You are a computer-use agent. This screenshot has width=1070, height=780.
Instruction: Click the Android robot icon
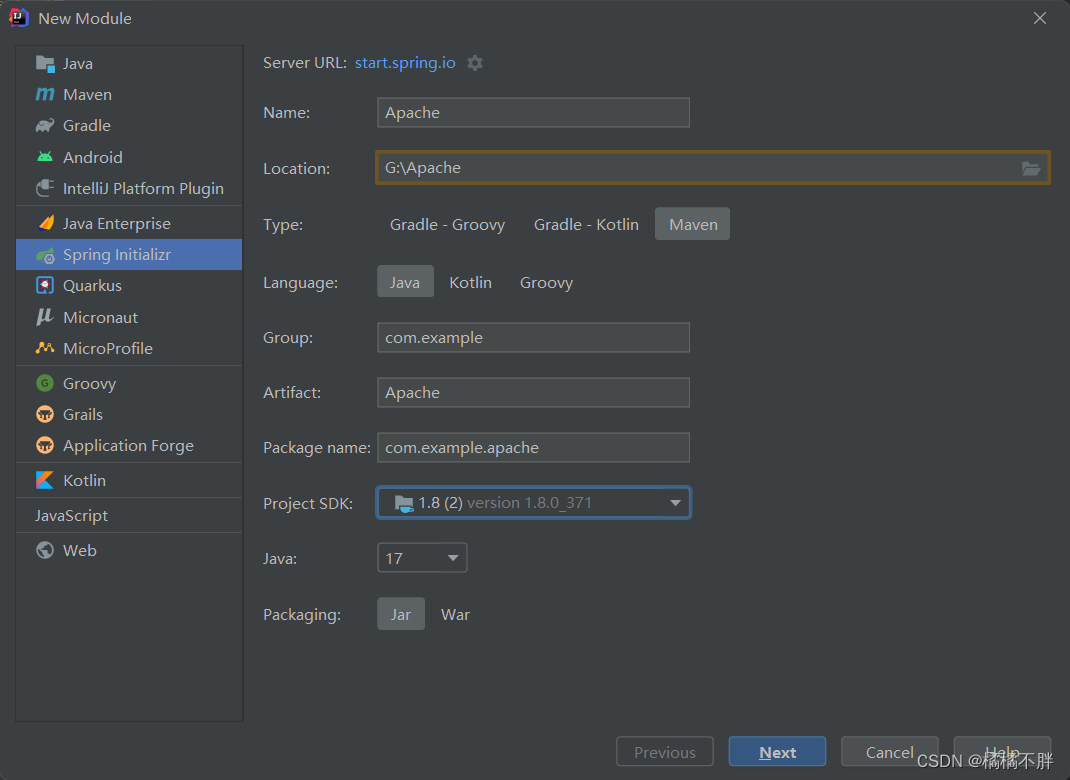[x=45, y=157]
